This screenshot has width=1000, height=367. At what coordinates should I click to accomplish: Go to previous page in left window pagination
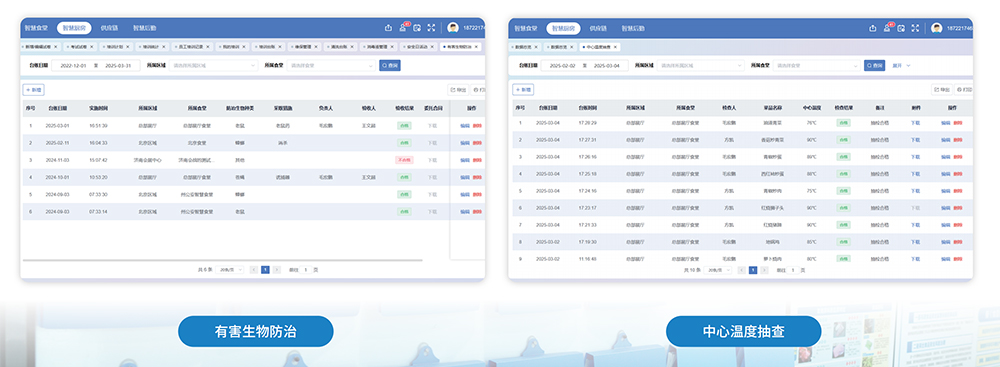tap(254, 270)
